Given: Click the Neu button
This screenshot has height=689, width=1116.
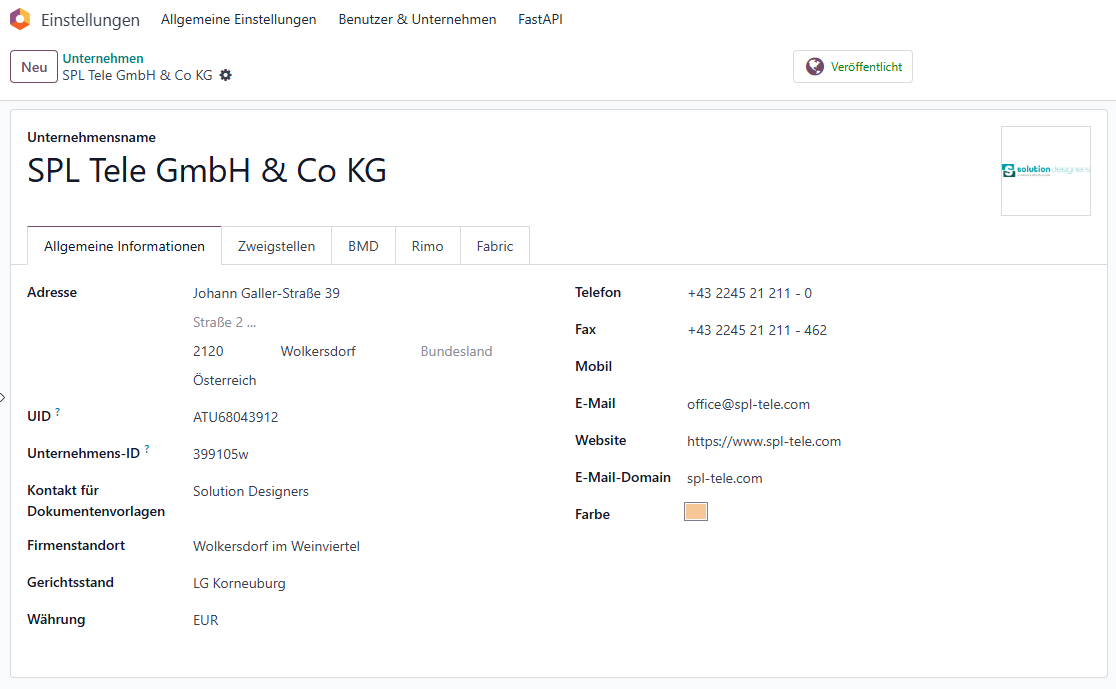Looking at the screenshot, I should (x=33, y=67).
